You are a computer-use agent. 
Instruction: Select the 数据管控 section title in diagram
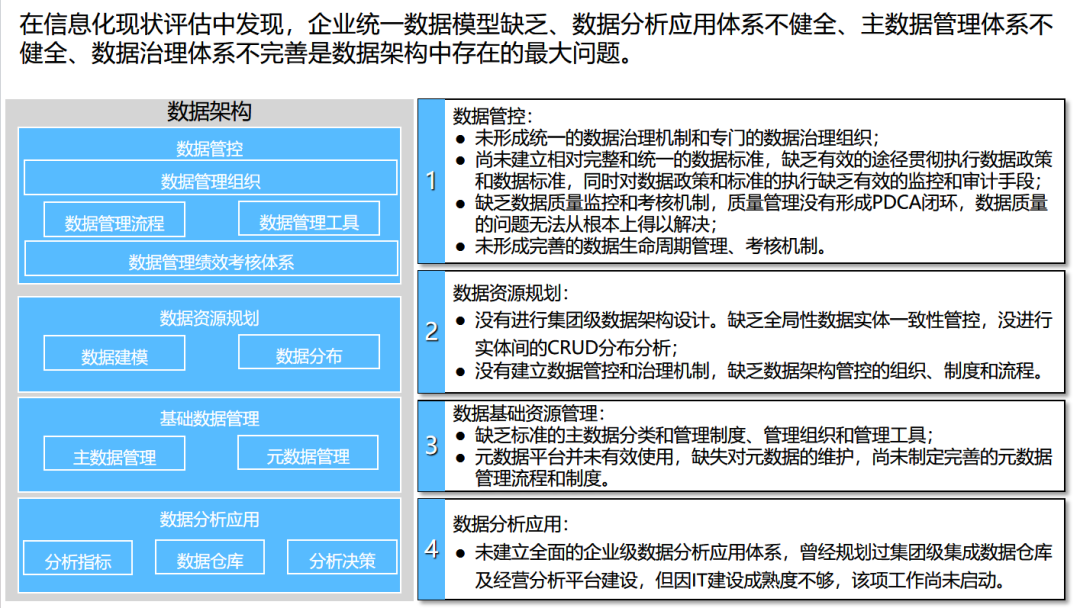(209, 148)
